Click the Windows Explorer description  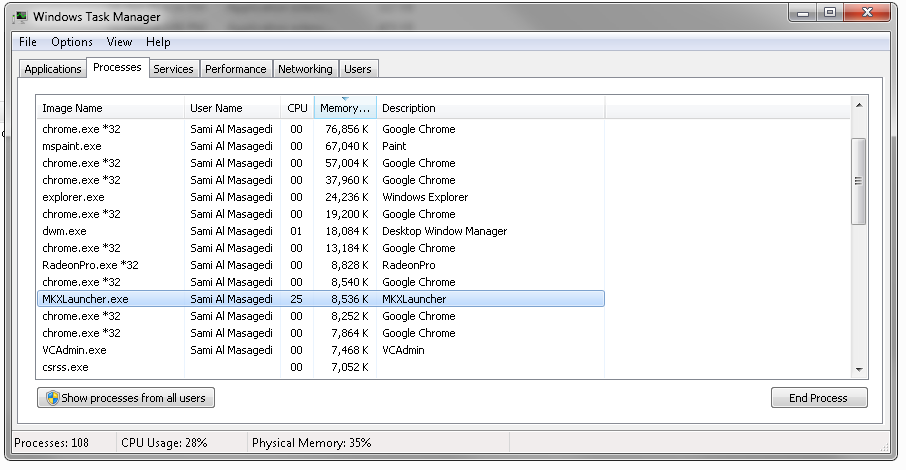click(x=425, y=197)
